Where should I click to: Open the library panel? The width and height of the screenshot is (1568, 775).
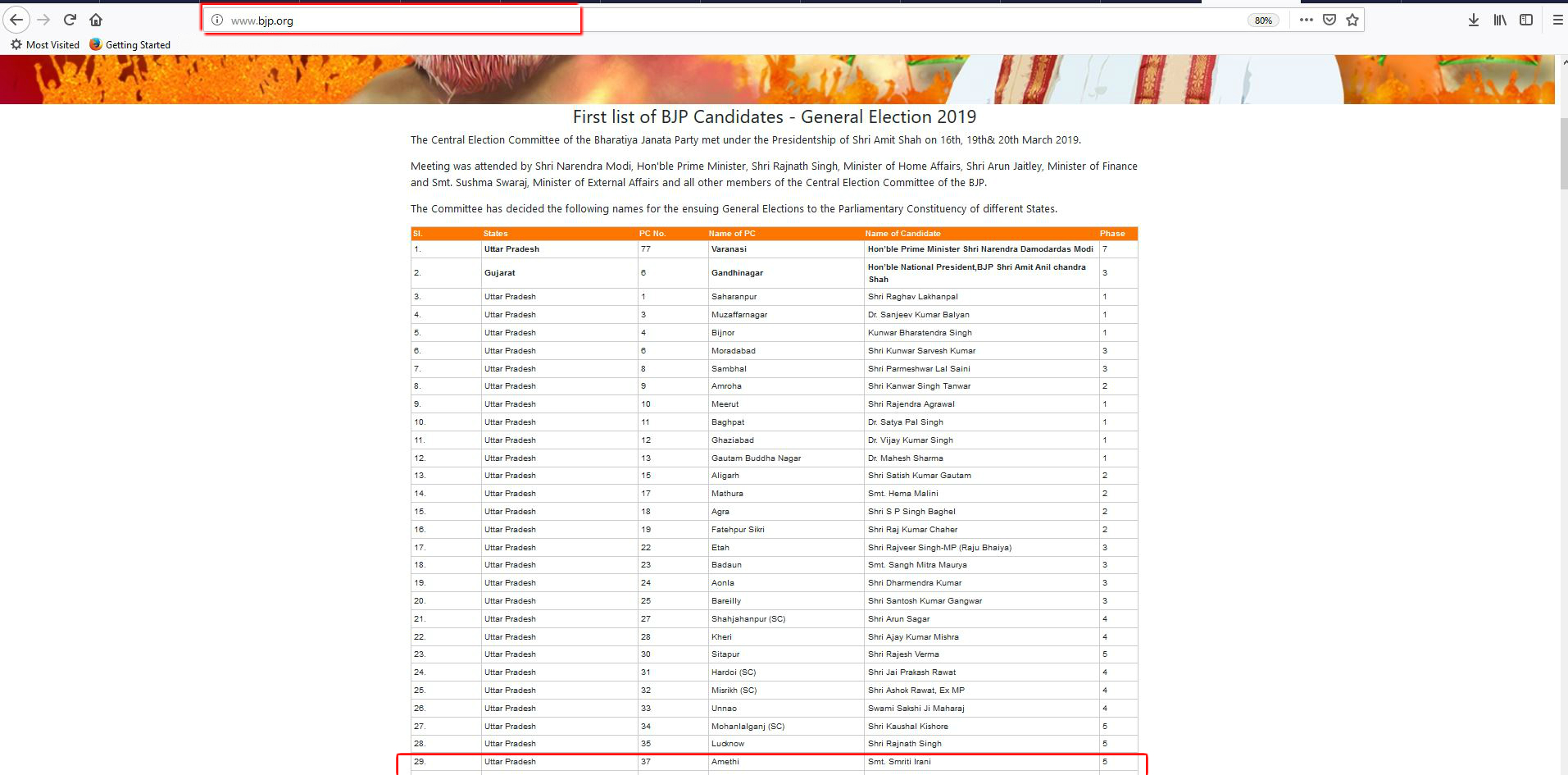[x=1500, y=20]
